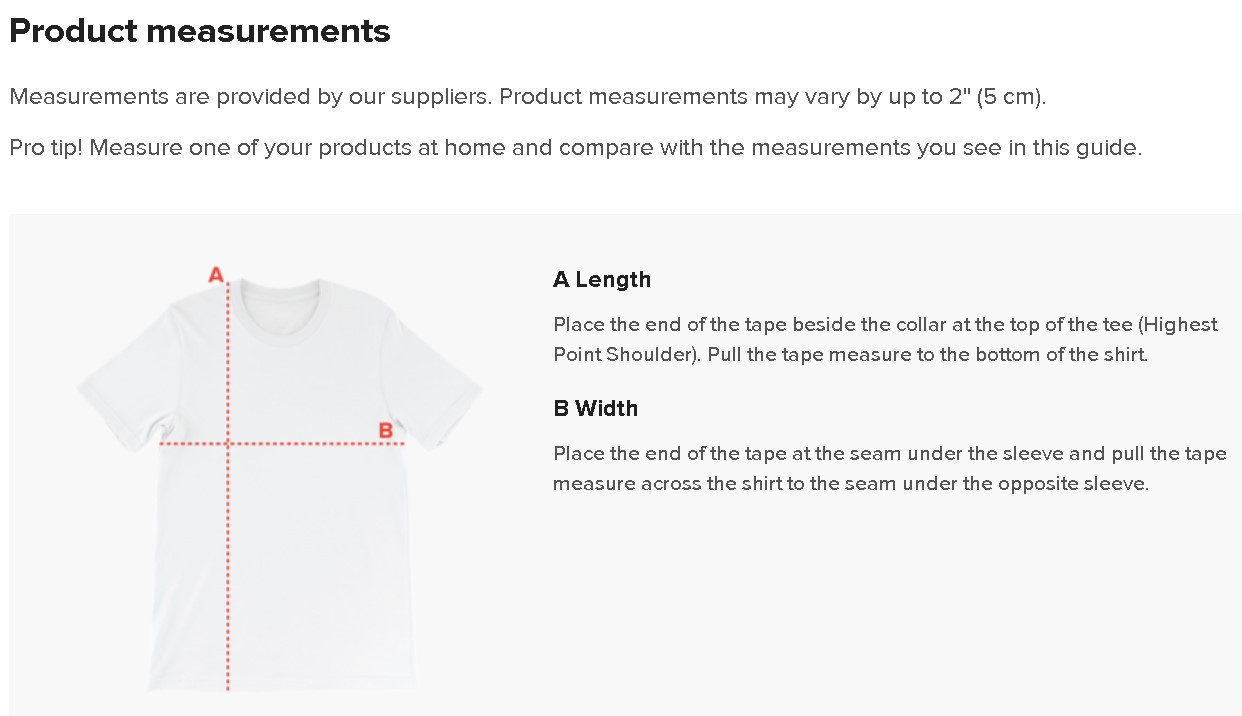The image size is (1242, 716).
Task: Click the horizontal red dotted width line
Action: point(300,442)
